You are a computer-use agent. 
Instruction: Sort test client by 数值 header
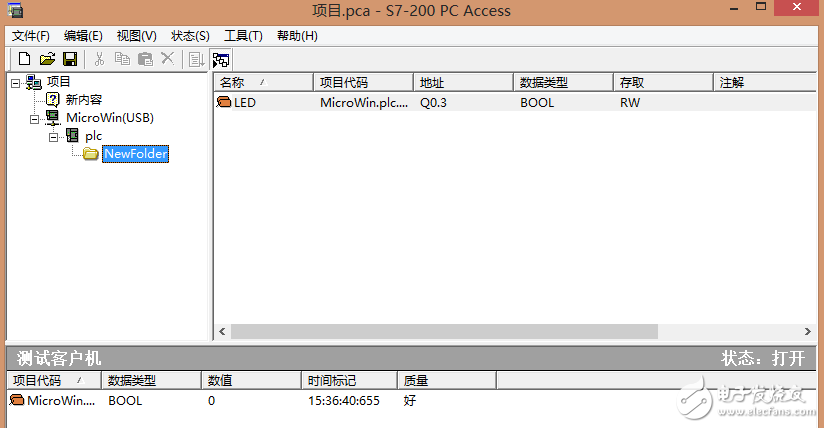pyautogui.click(x=252, y=380)
